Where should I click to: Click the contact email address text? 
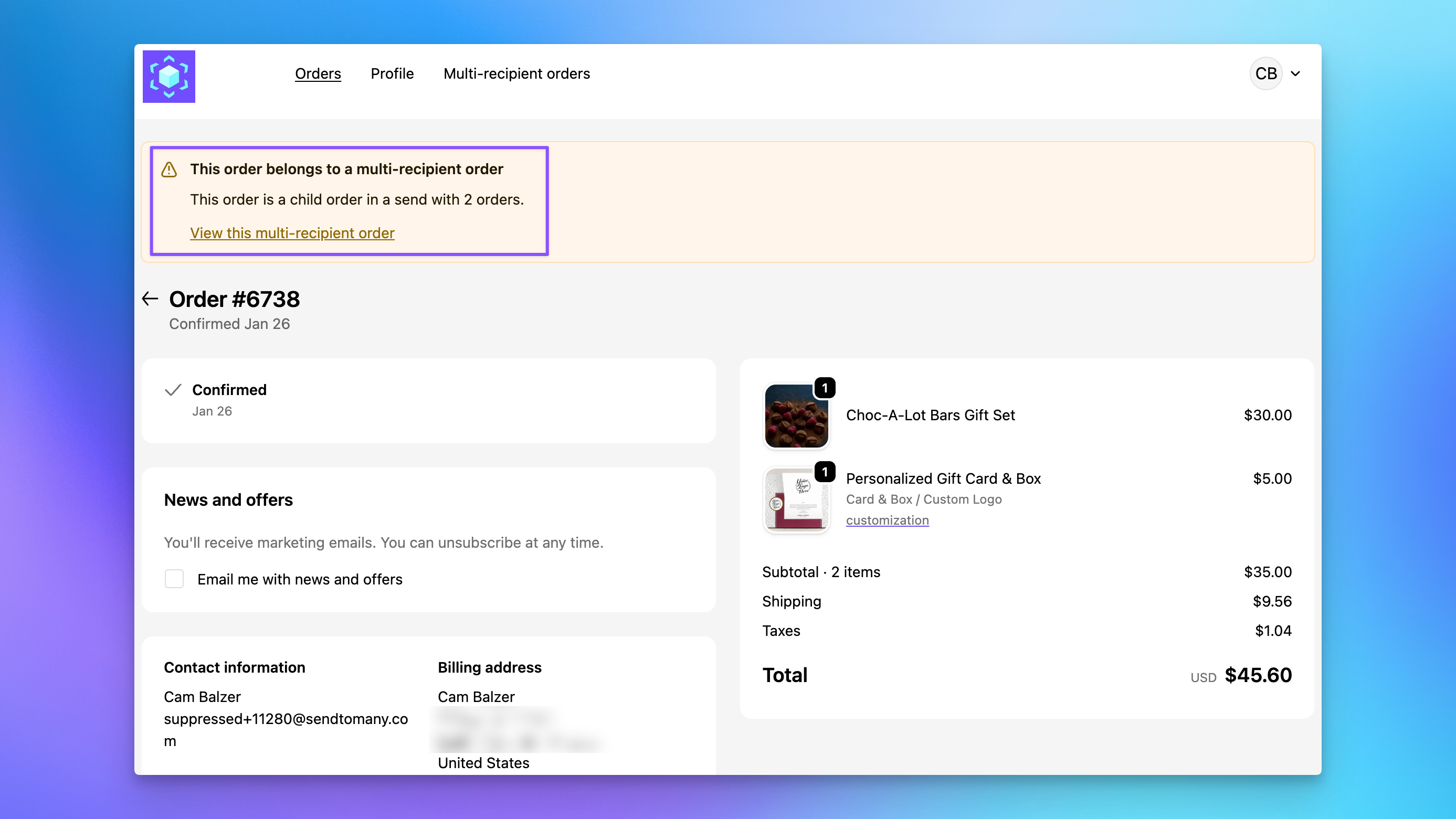[x=286, y=719]
